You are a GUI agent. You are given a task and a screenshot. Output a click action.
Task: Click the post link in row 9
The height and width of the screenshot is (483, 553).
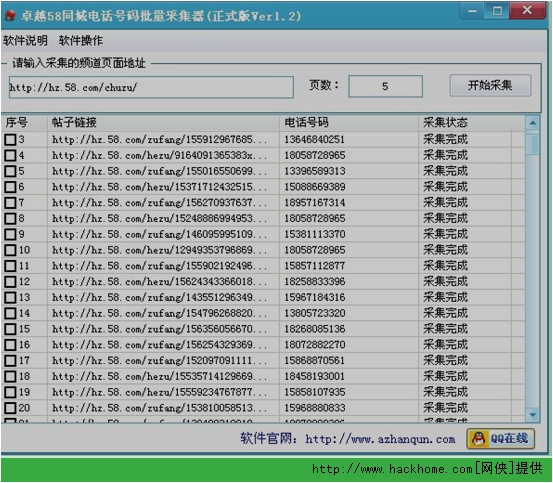tap(159, 234)
